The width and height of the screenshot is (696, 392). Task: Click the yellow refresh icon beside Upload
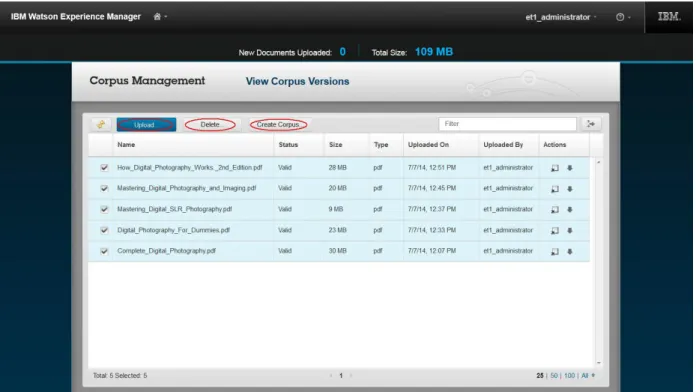[x=101, y=124]
